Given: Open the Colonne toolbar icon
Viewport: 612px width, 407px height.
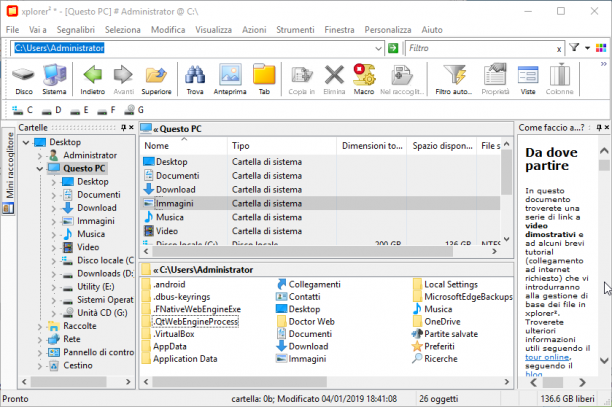Looking at the screenshot, I should point(560,80).
